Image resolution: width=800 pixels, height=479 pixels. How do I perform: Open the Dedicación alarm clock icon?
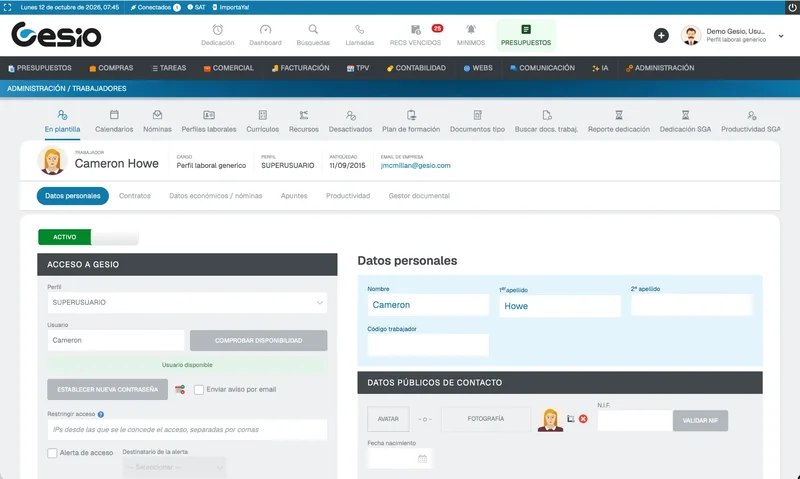(217, 30)
